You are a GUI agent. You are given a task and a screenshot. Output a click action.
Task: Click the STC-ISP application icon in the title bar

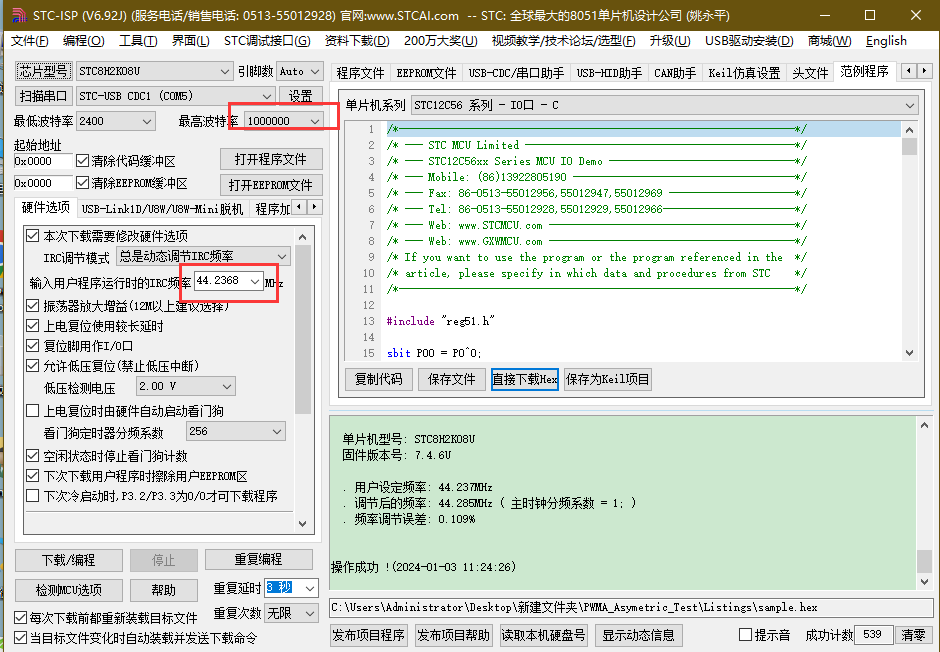pos(11,15)
